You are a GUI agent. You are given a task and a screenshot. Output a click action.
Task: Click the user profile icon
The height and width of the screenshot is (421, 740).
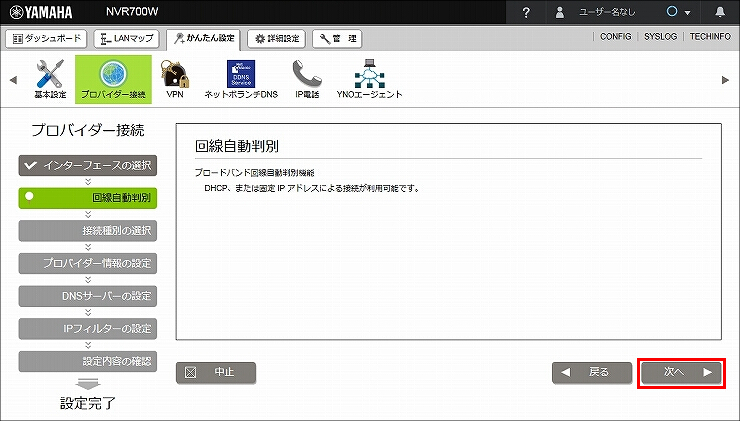tap(560, 12)
